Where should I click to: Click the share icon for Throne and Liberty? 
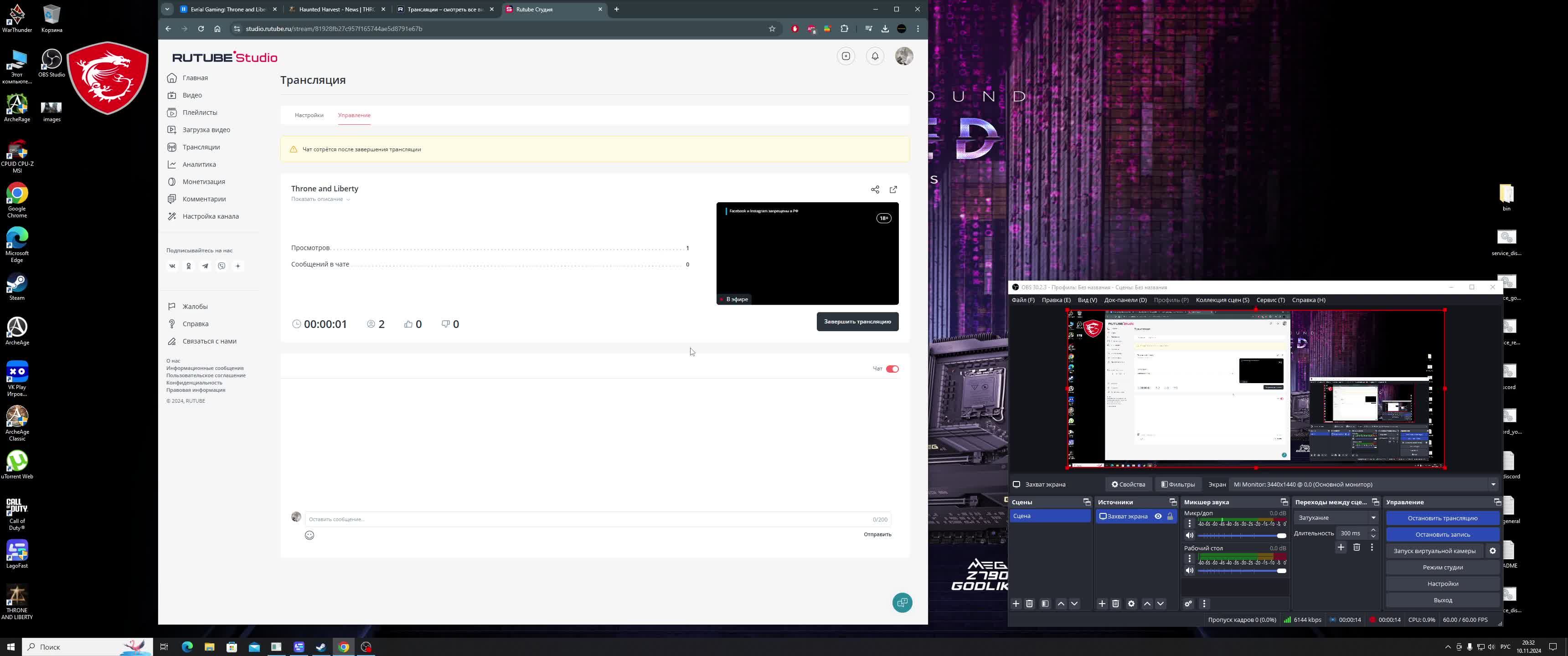click(x=875, y=189)
